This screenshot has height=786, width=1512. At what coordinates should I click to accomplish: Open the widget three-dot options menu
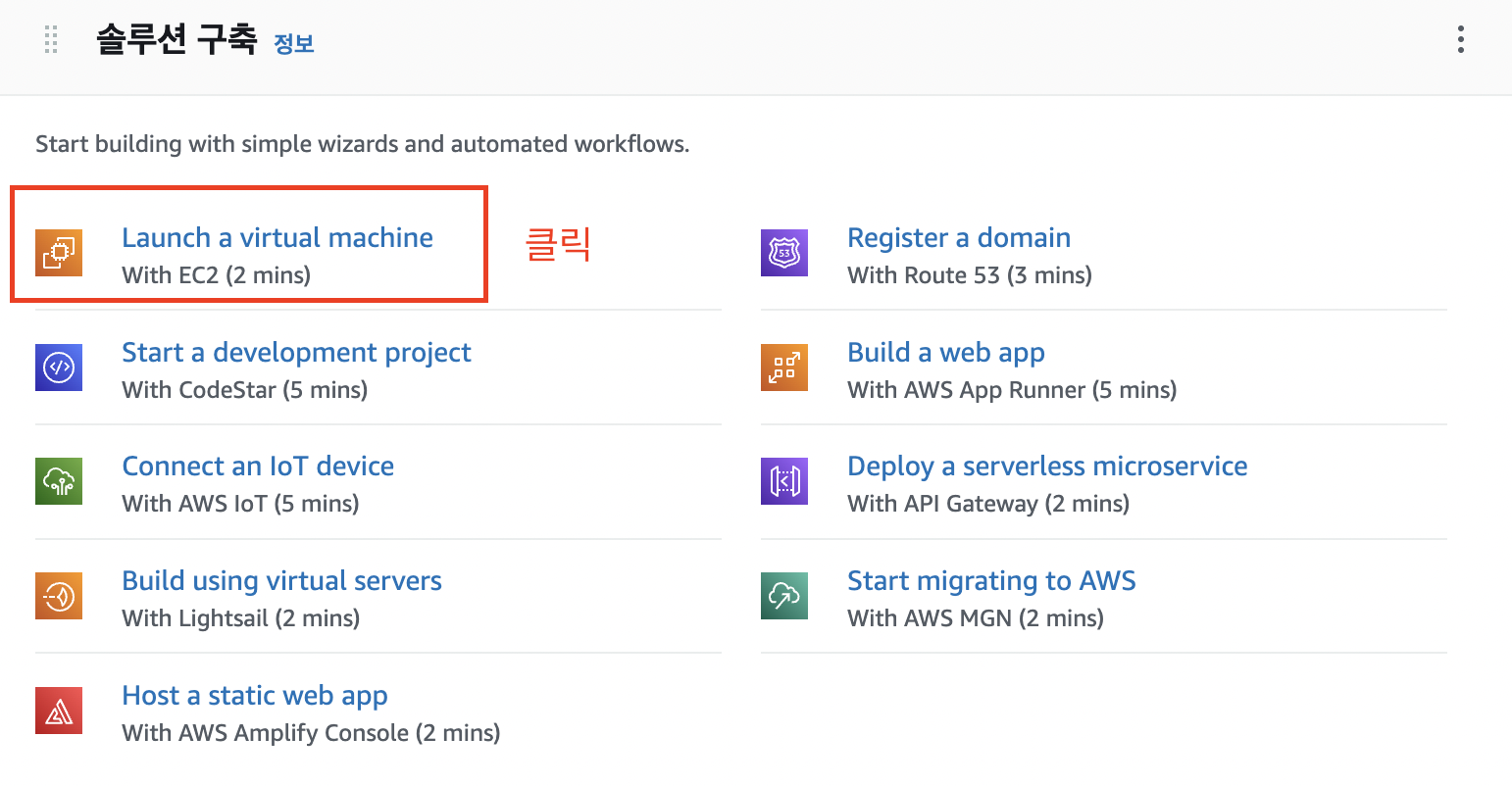pyautogui.click(x=1461, y=39)
